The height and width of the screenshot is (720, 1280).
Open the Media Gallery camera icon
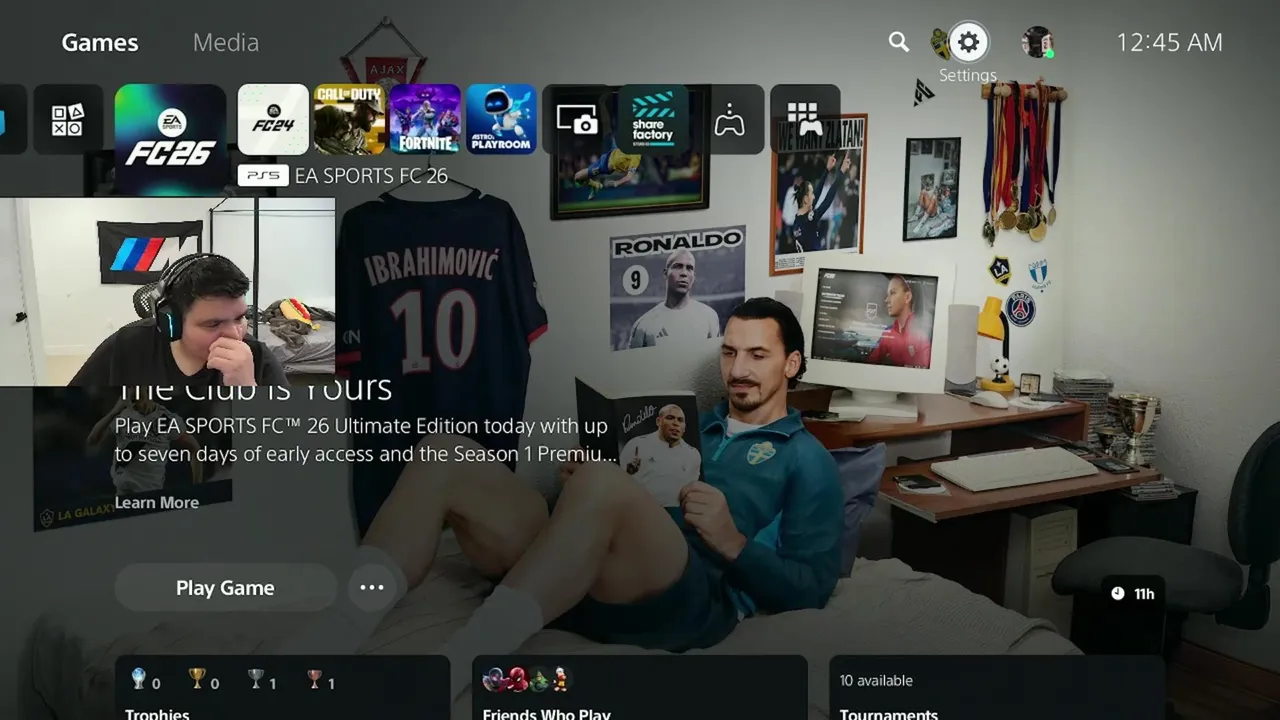pos(577,119)
